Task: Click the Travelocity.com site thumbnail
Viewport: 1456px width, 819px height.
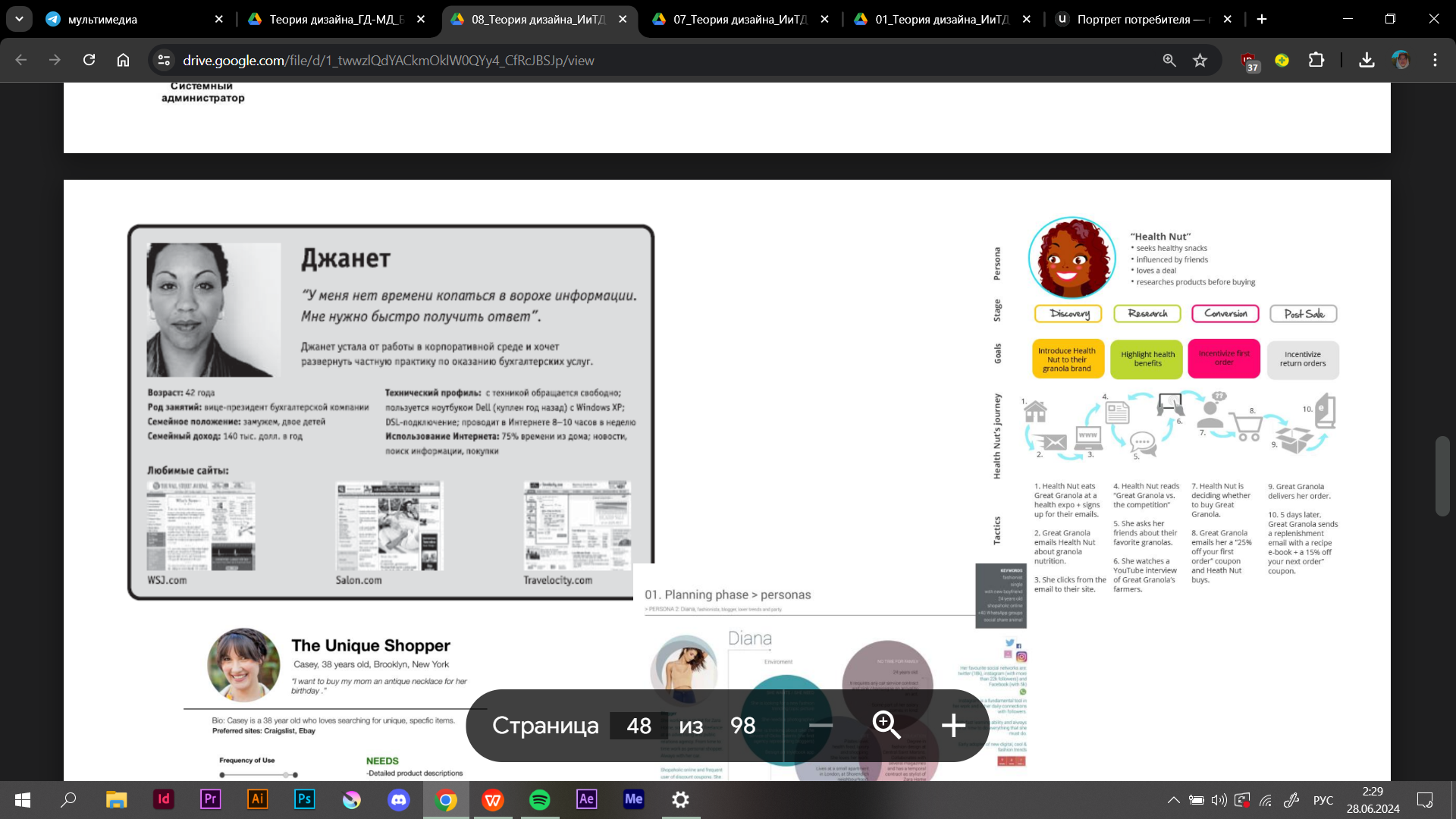Action: (577, 526)
